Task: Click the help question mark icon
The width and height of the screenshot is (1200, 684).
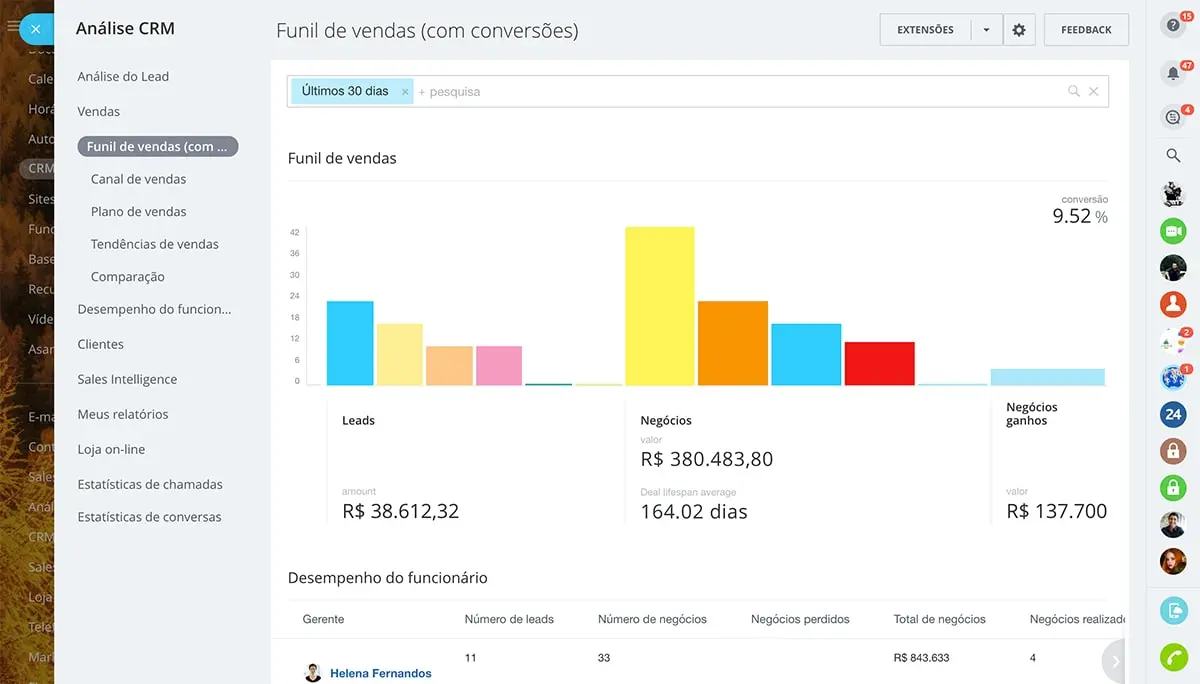Action: pyautogui.click(x=1172, y=27)
